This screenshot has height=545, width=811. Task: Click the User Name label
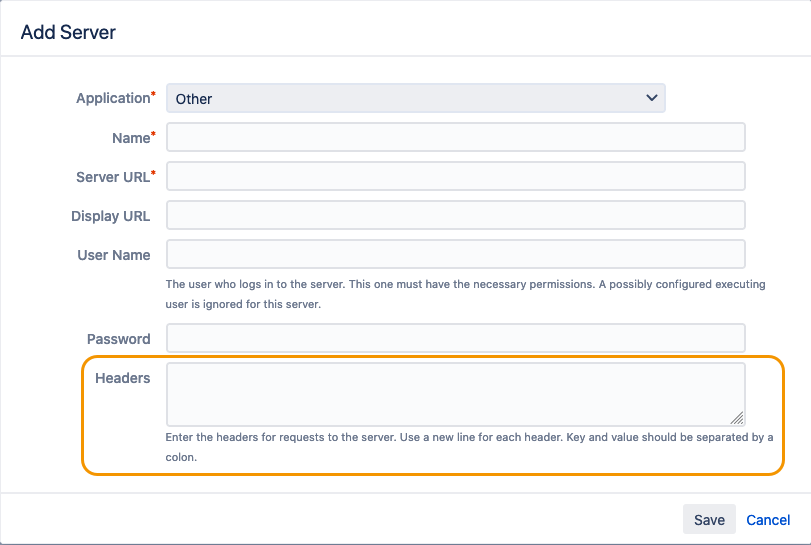tap(113, 255)
